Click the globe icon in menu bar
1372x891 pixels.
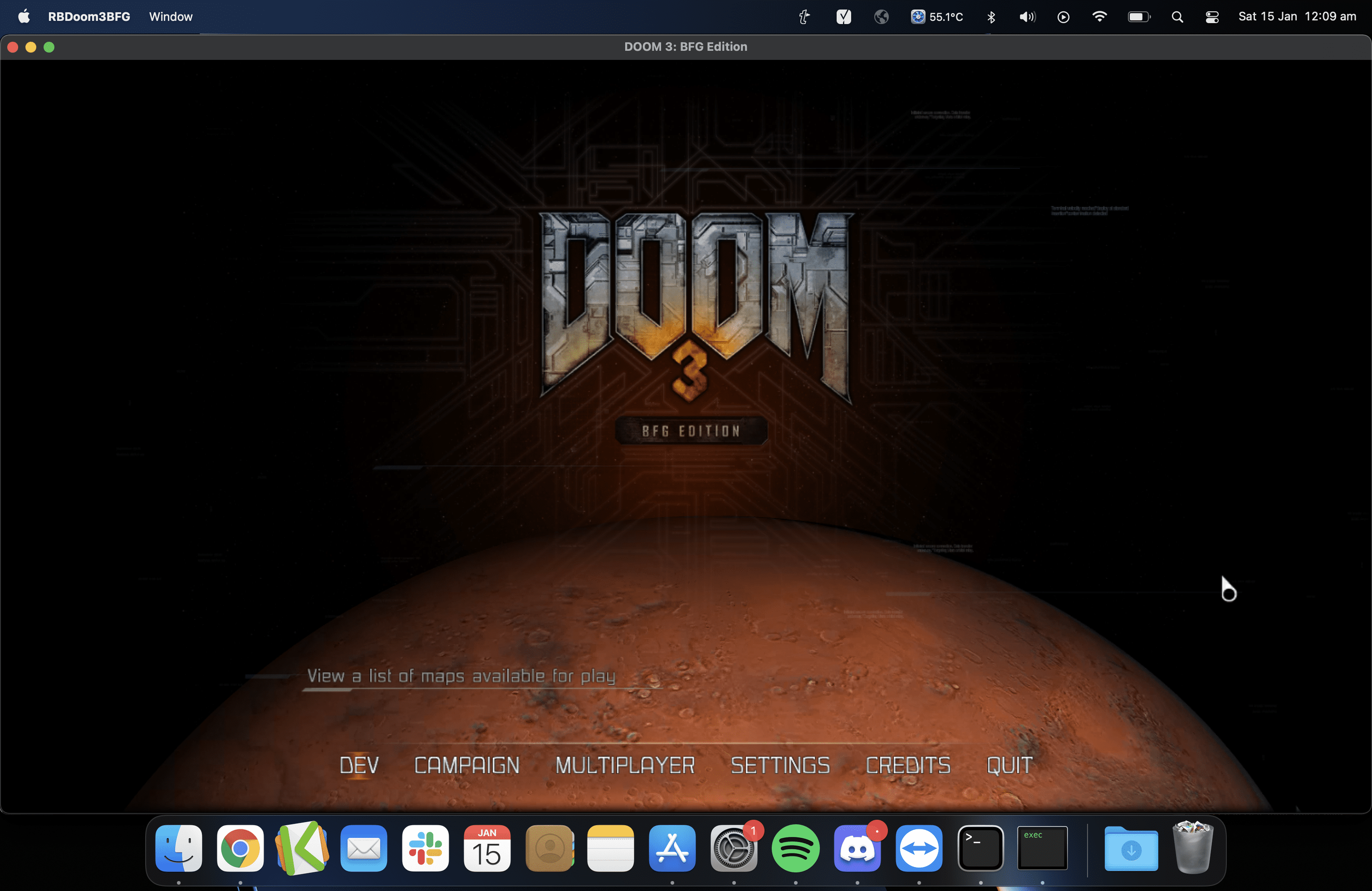[x=881, y=17]
